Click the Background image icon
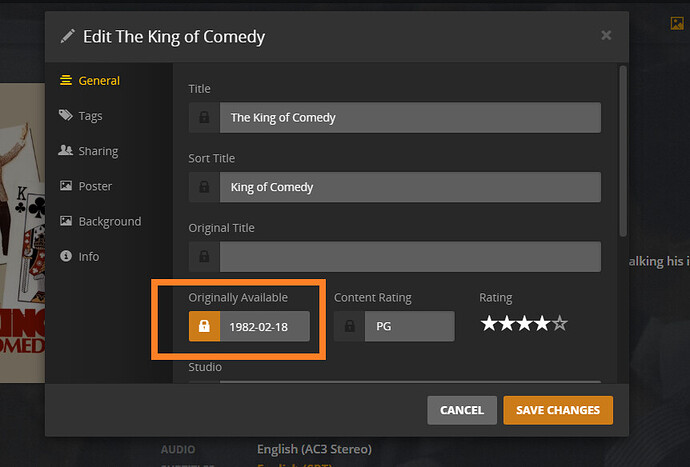690x467 pixels. (66, 221)
